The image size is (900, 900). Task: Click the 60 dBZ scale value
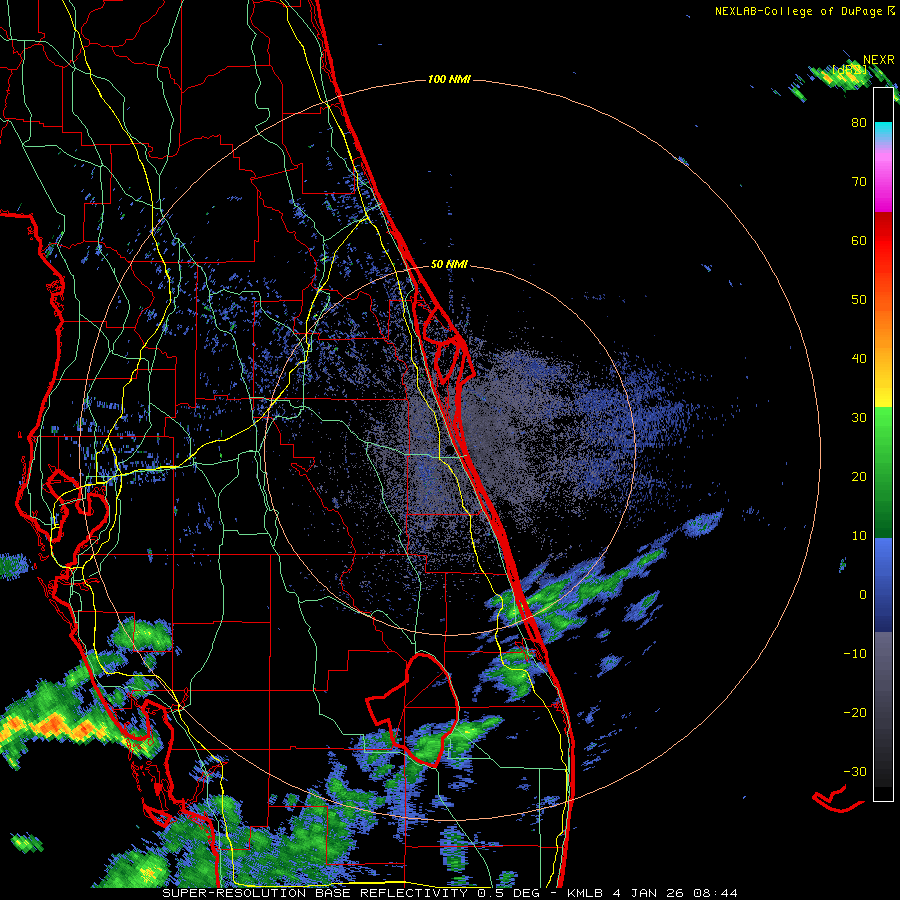pyautogui.click(x=859, y=240)
